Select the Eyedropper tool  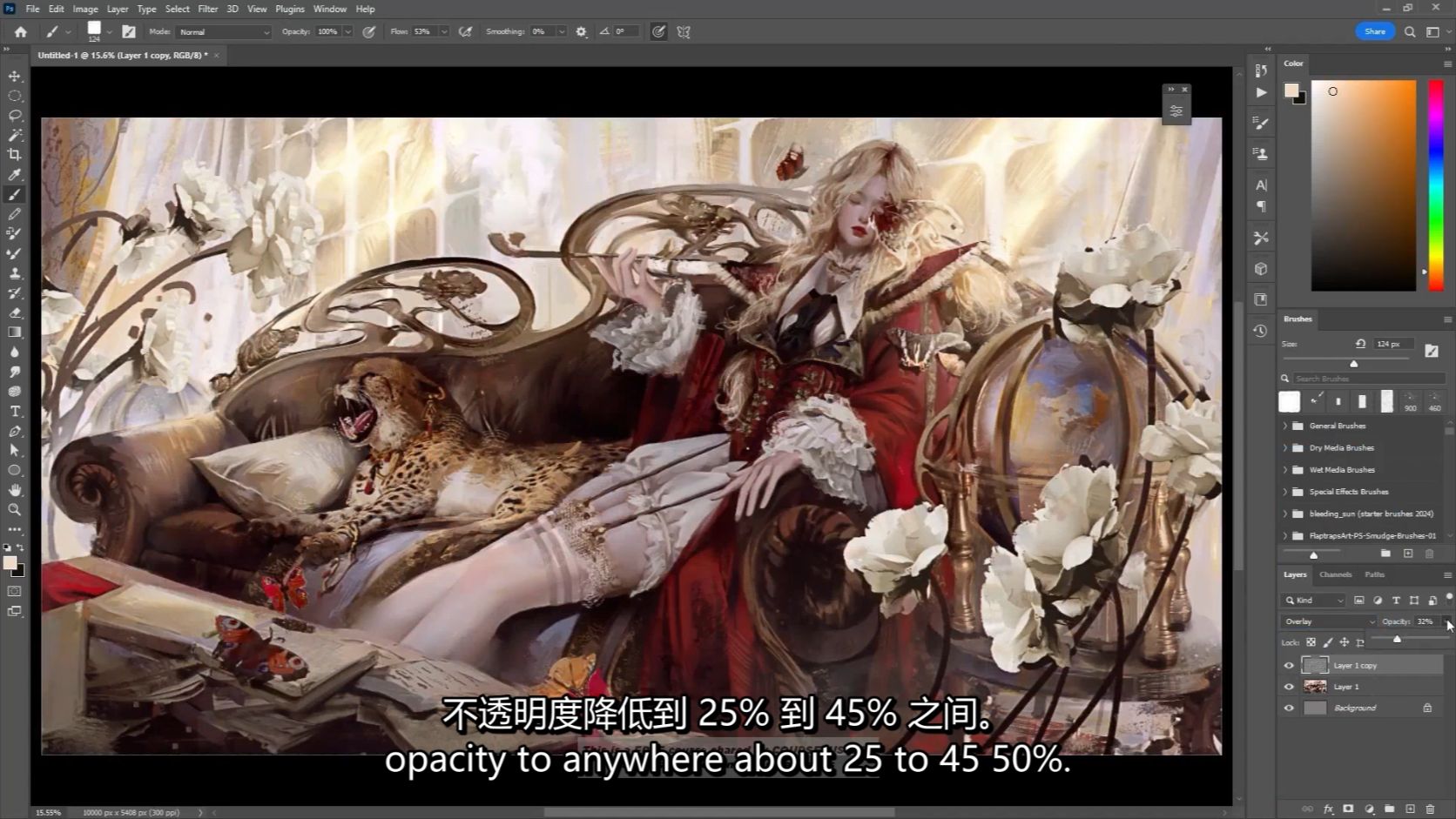tap(15, 175)
